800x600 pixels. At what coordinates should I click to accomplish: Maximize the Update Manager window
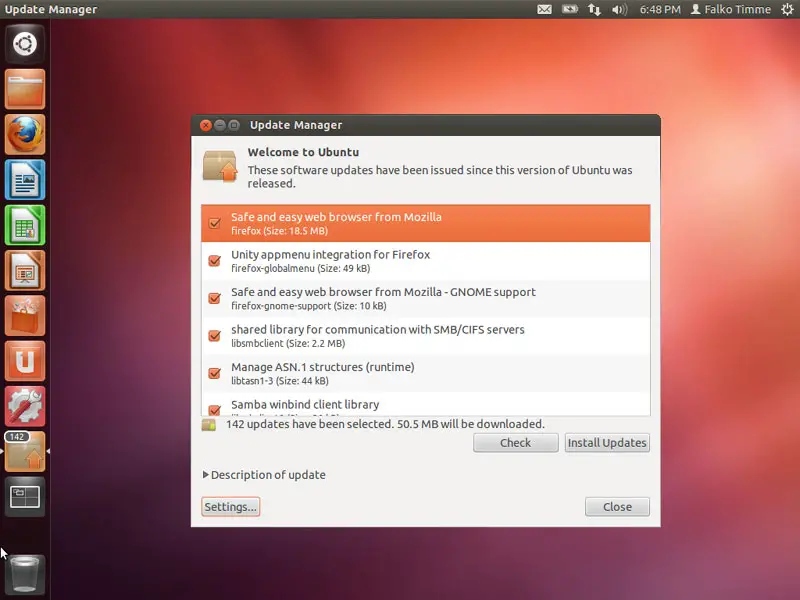234,125
